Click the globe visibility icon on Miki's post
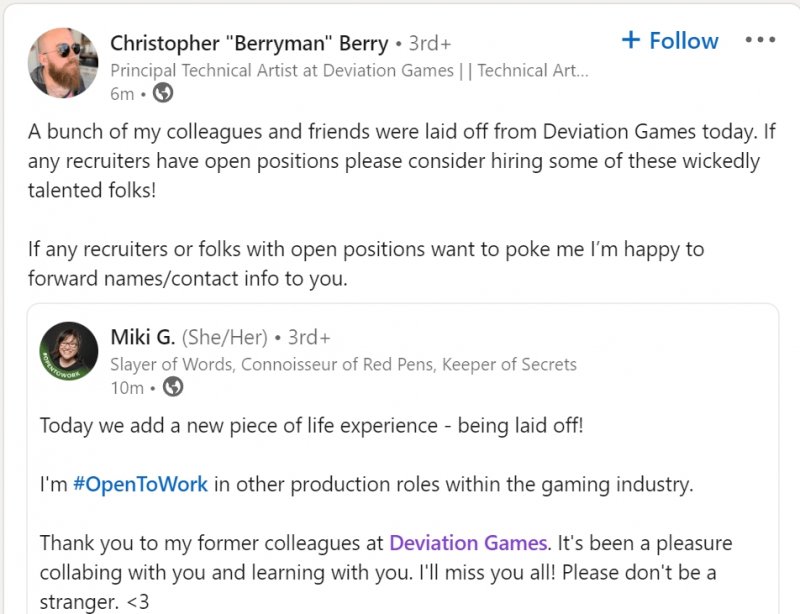This screenshot has height=614, width=800. (x=171, y=388)
